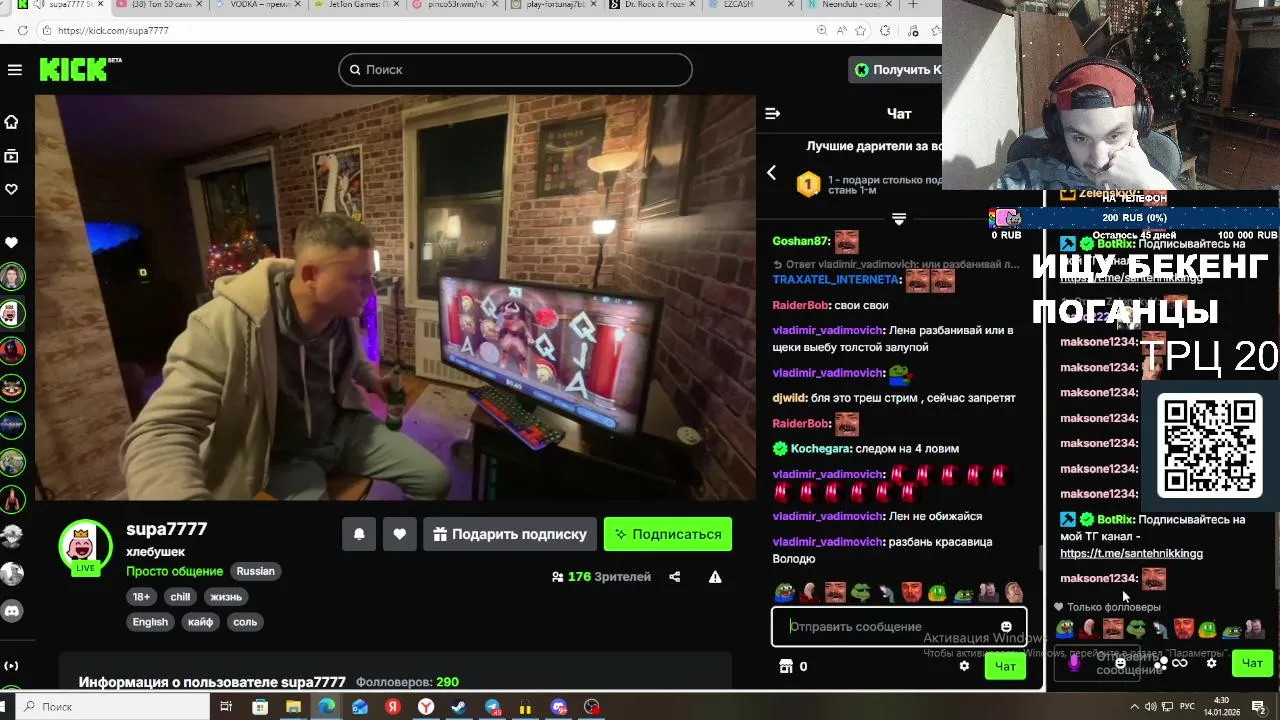The image size is (1280, 720).
Task: Open the t.me/santehnikkingg link in the overlay chat
Action: 1131,553
